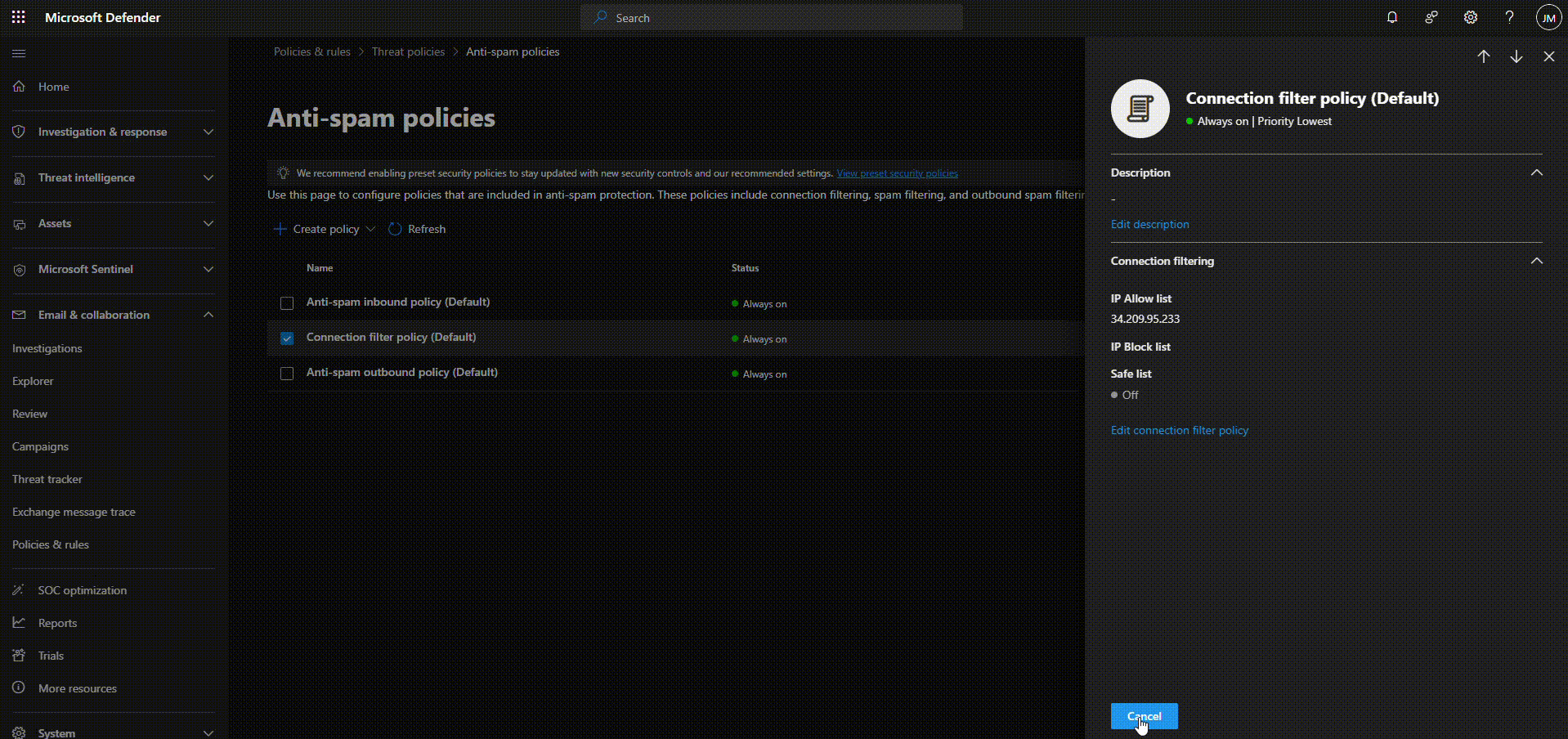Open Anti-spam outbound policy (Default) row
The width and height of the screenshot is (1568, 739).
click(x=402, y=372)
